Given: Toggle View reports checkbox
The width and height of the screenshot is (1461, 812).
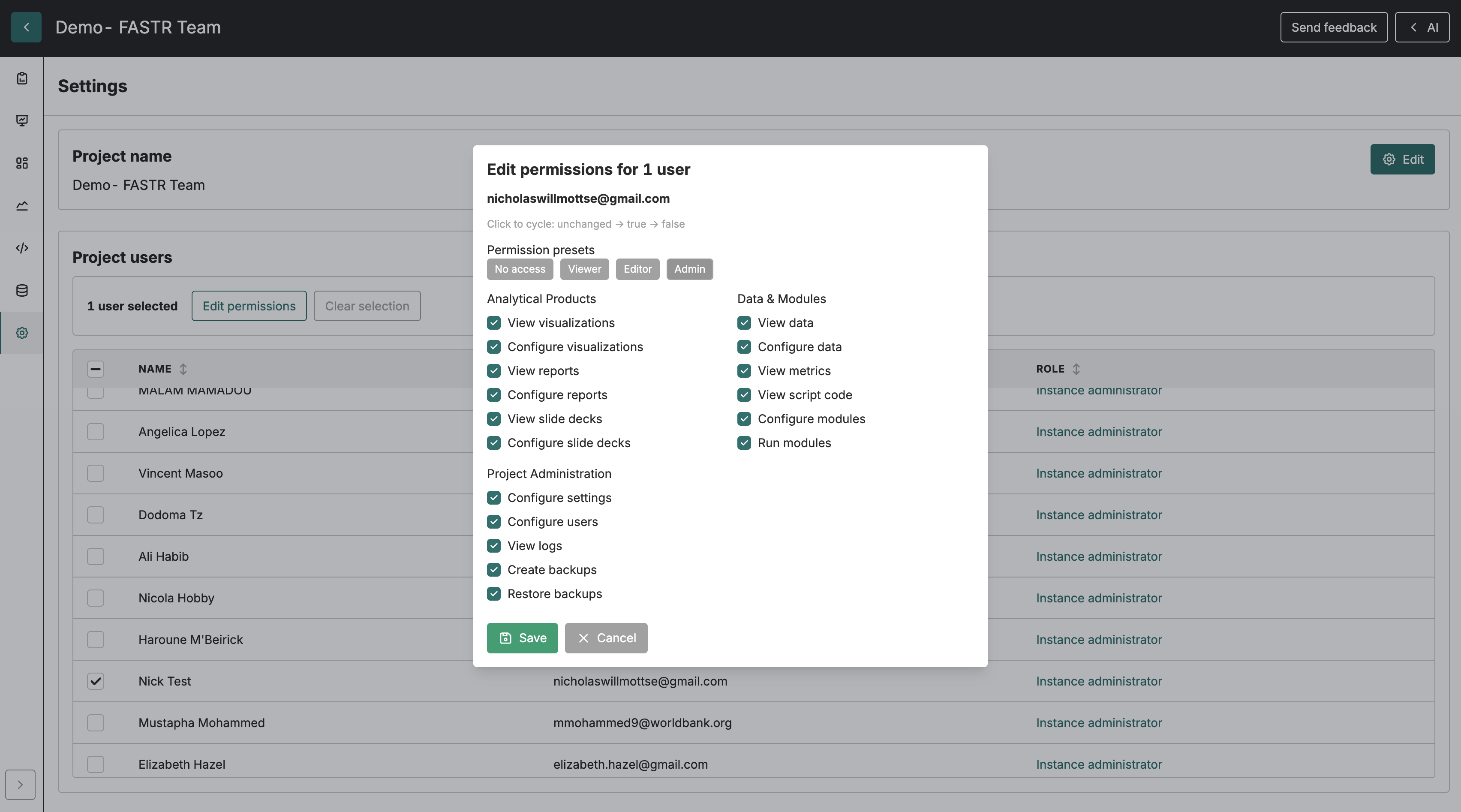Looking at the screenshot, I should (x=494, y=371).
